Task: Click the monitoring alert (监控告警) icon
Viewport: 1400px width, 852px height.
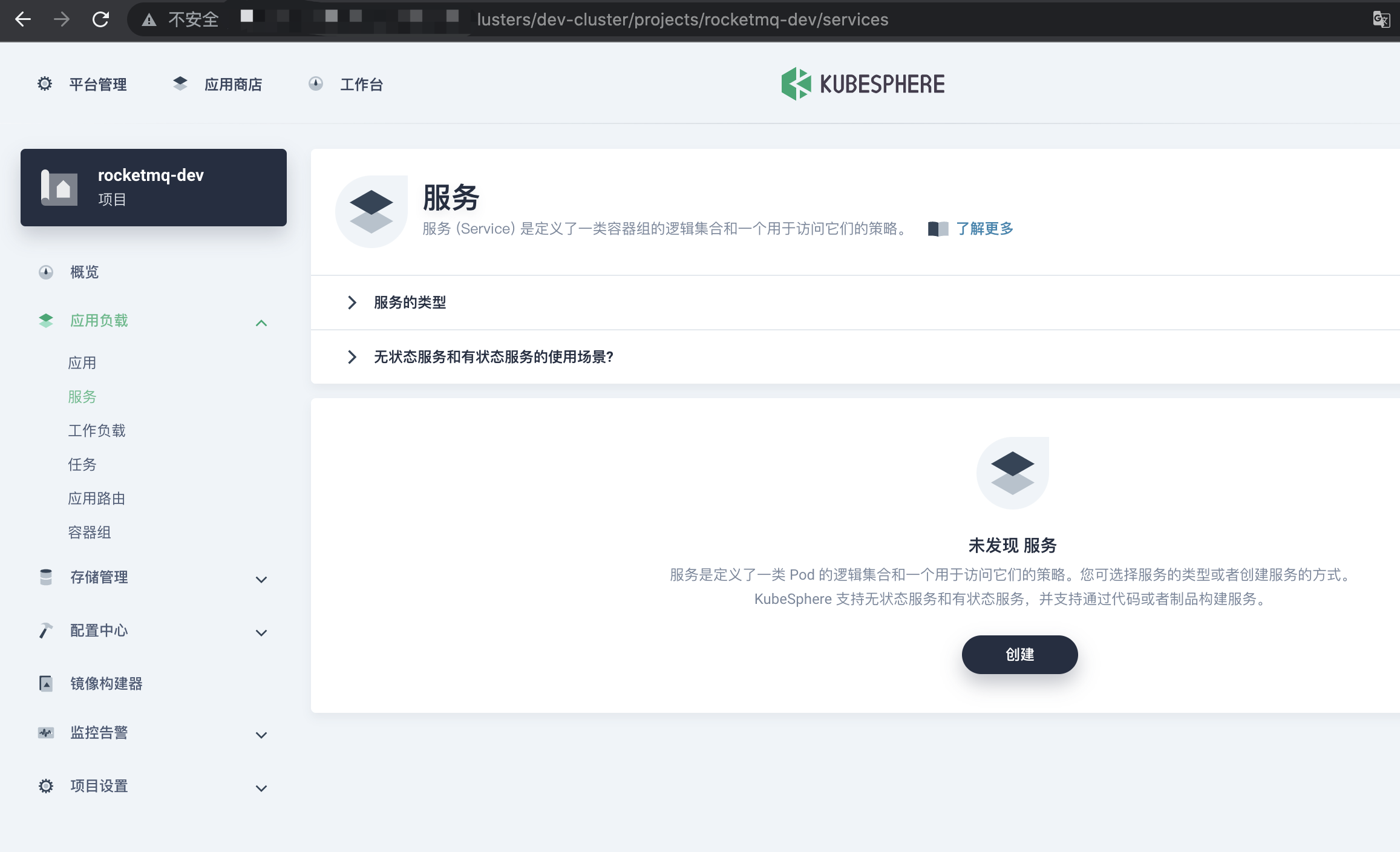Action: coord(46,733)
